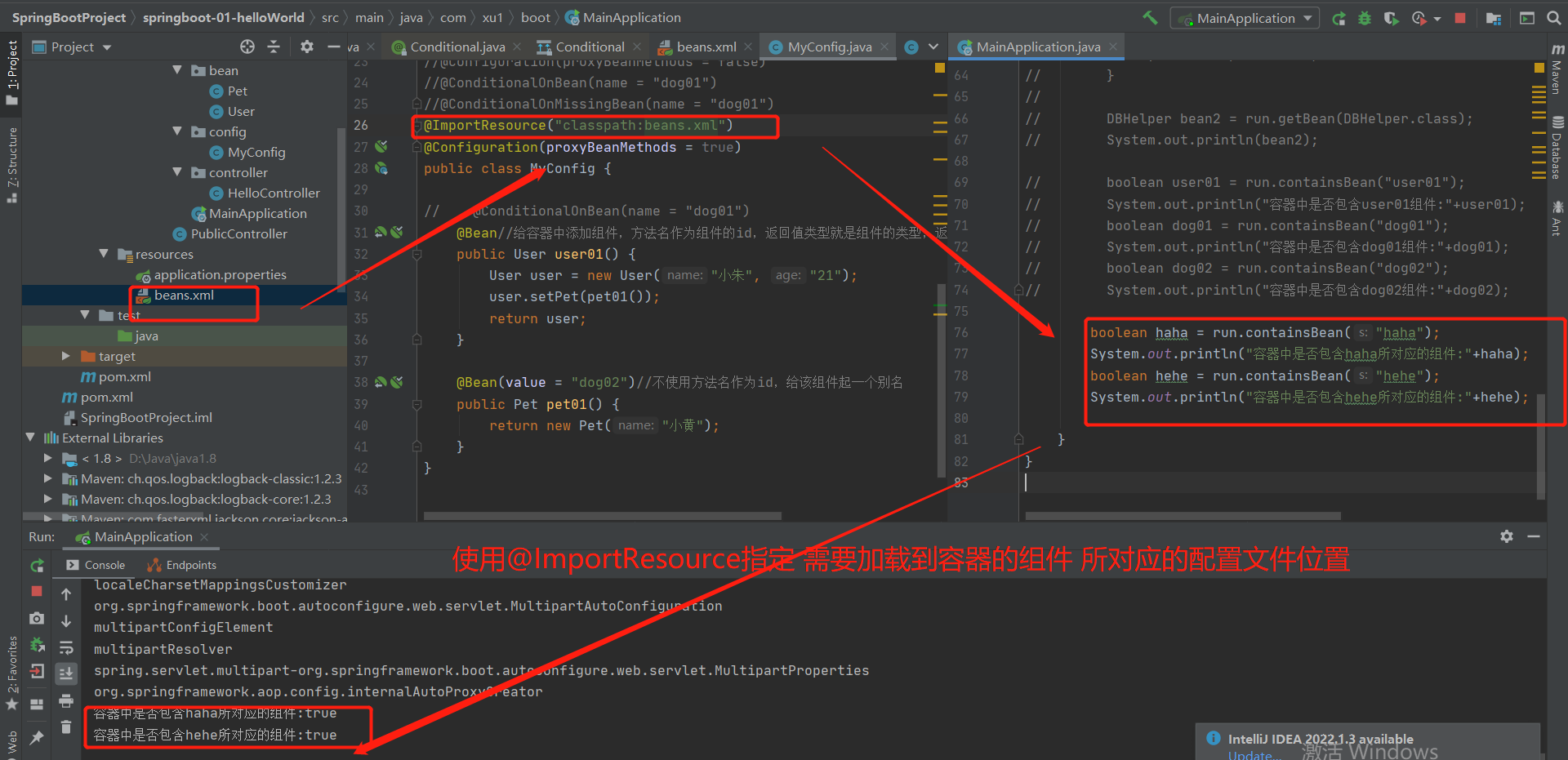1568x760 pixels.
Task: Open Search Everywhere magnifier
Action: click(x=1554, y=18)
